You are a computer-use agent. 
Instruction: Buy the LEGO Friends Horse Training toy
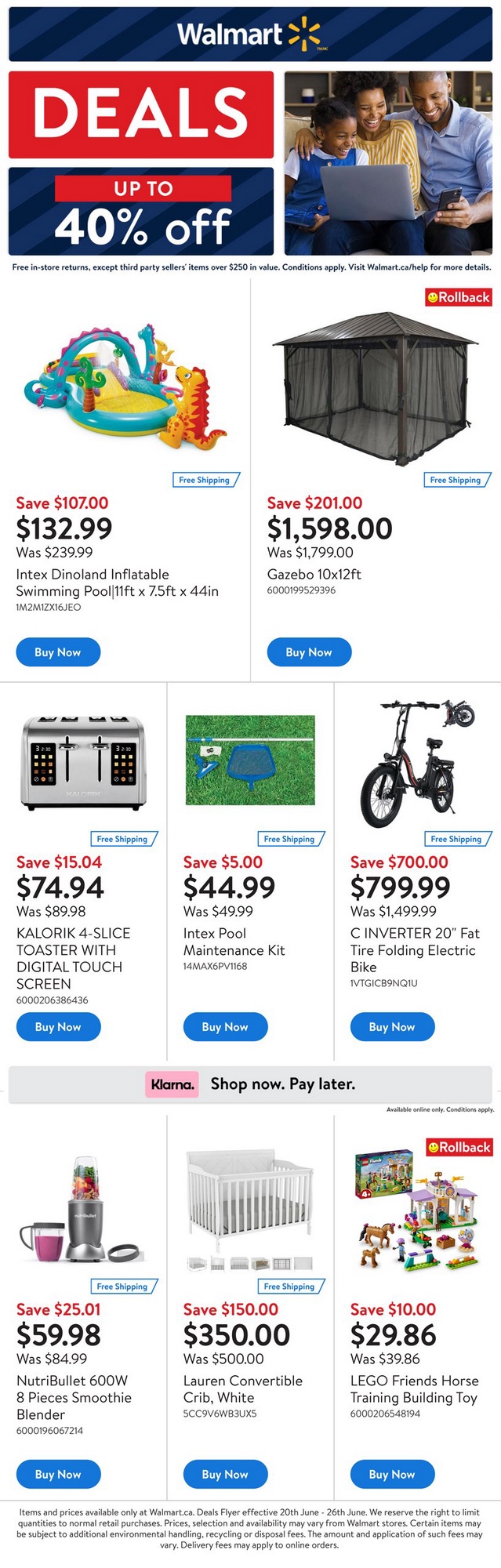tap(392, 1475)
